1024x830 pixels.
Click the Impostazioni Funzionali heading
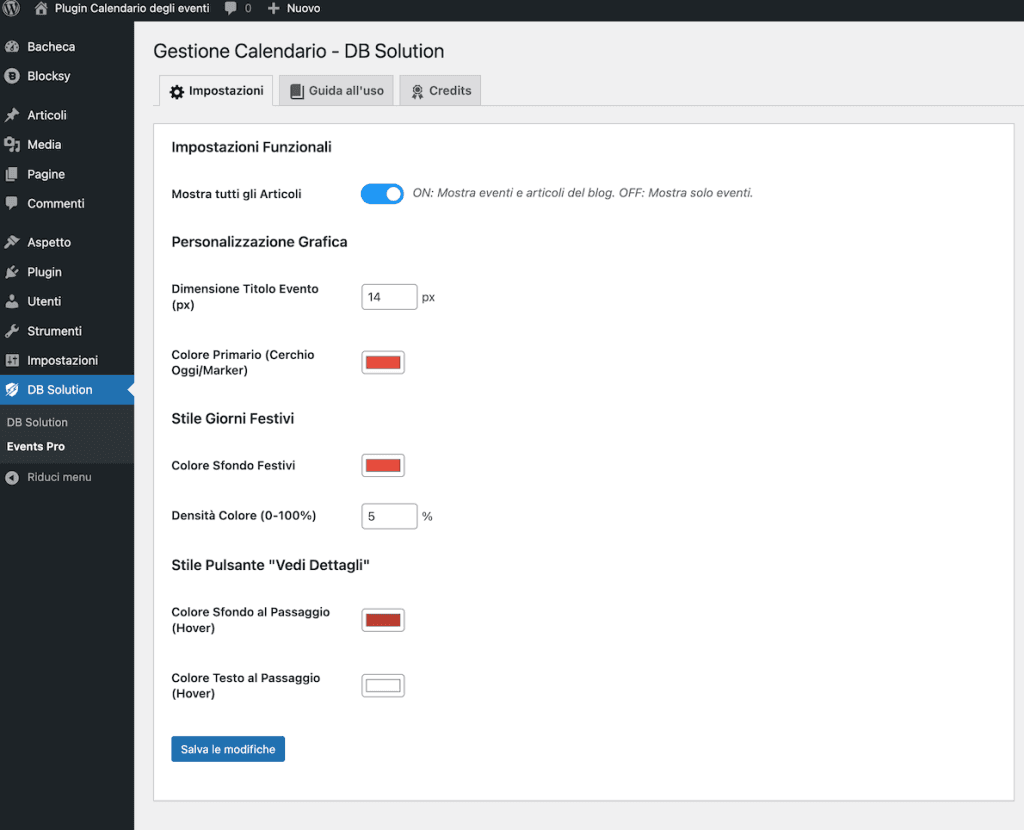(251, 147)
